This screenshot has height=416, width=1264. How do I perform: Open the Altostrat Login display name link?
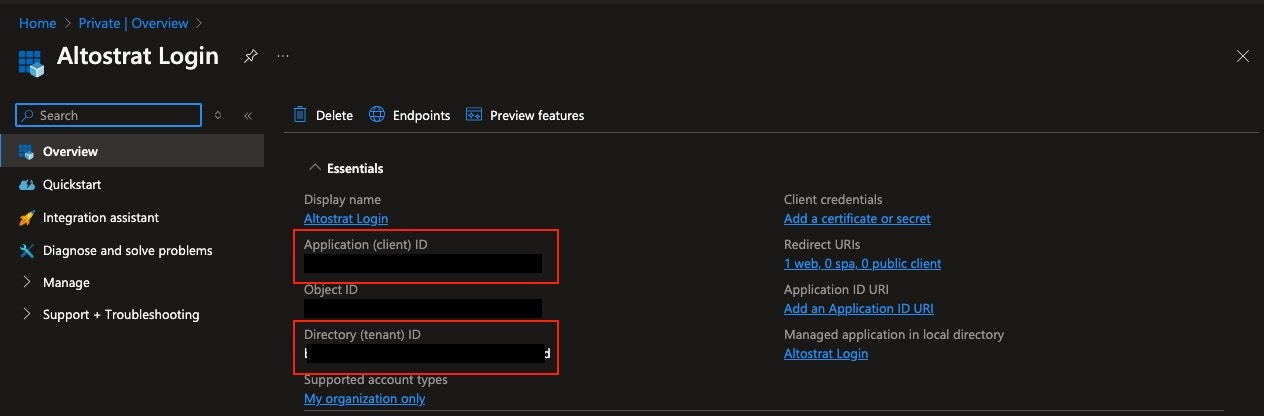coord(346,218)
